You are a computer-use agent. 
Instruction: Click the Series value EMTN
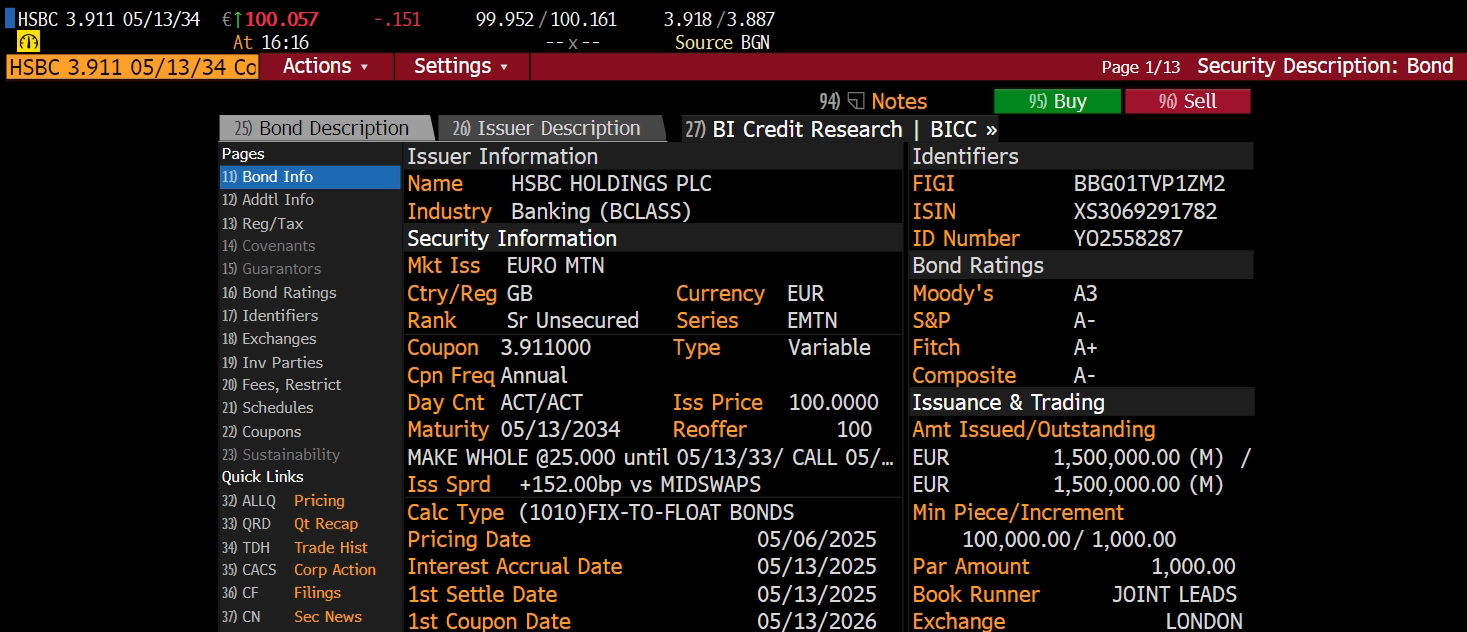(812, 321)
